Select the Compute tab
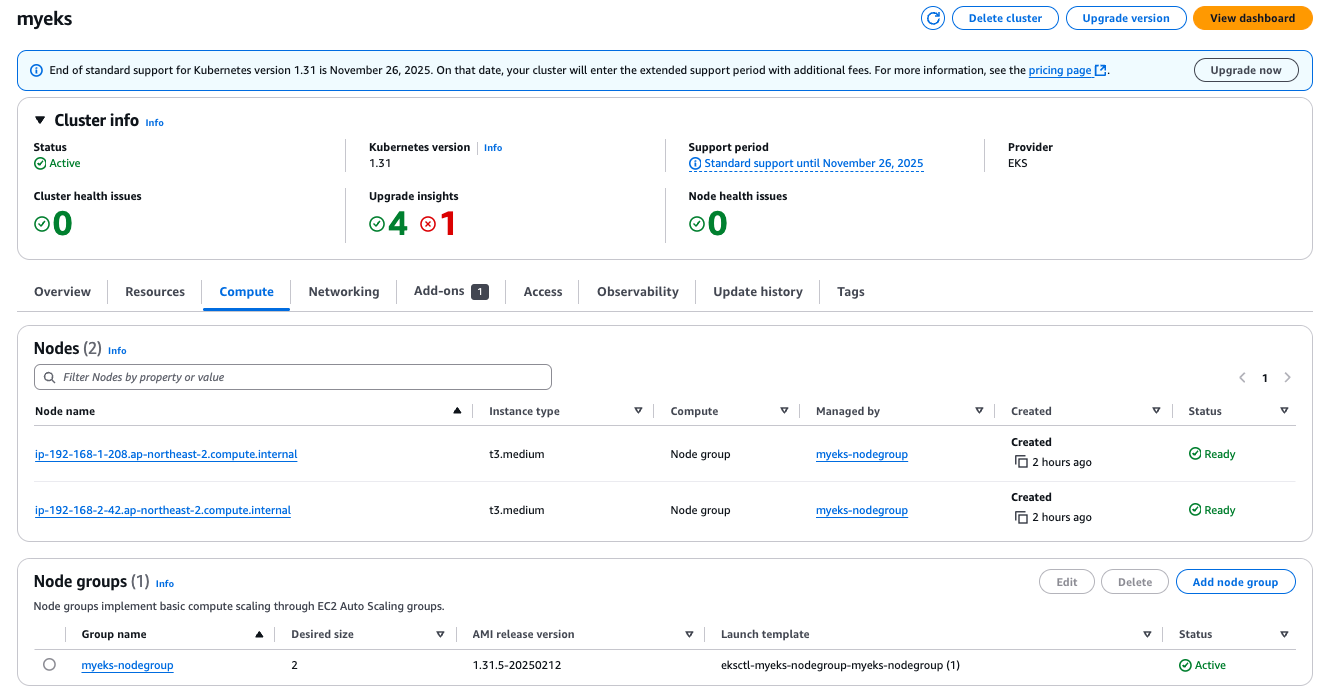Screen dimensions: 1324x691 (246, 292)
